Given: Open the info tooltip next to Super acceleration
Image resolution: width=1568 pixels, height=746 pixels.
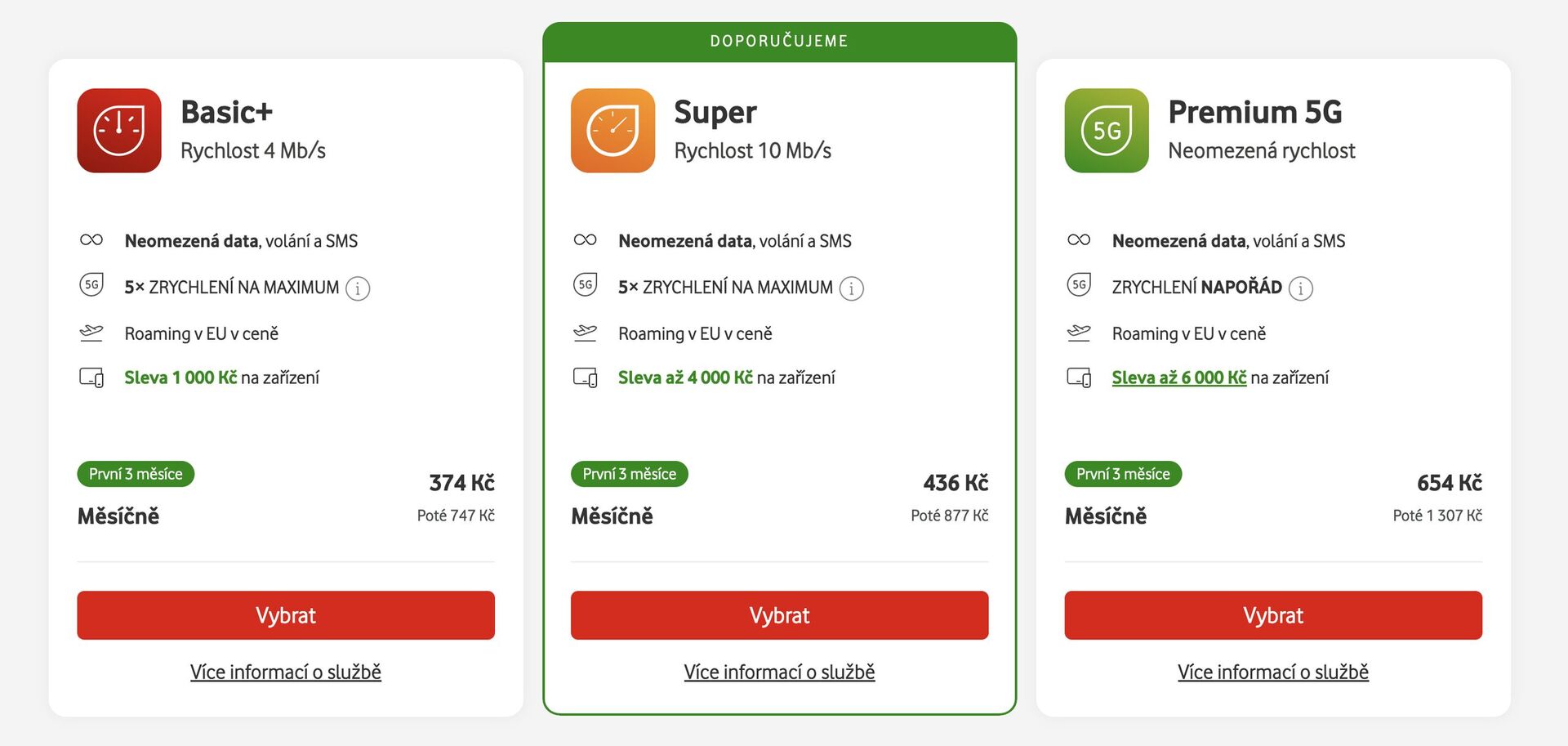Looking at the screenshot, I should [x=853, y=288].
